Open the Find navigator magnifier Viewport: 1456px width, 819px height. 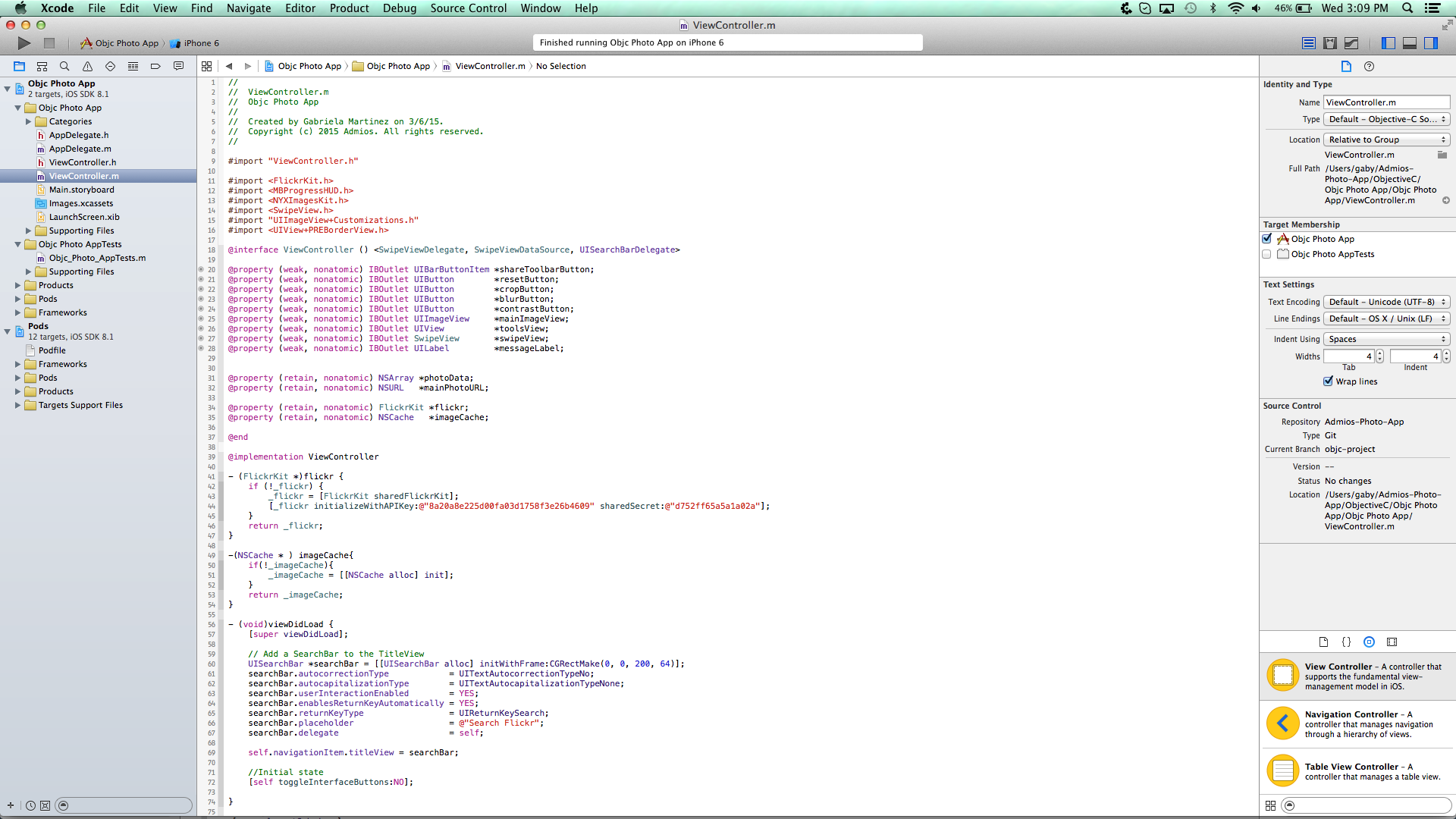[x=64, y=66]
